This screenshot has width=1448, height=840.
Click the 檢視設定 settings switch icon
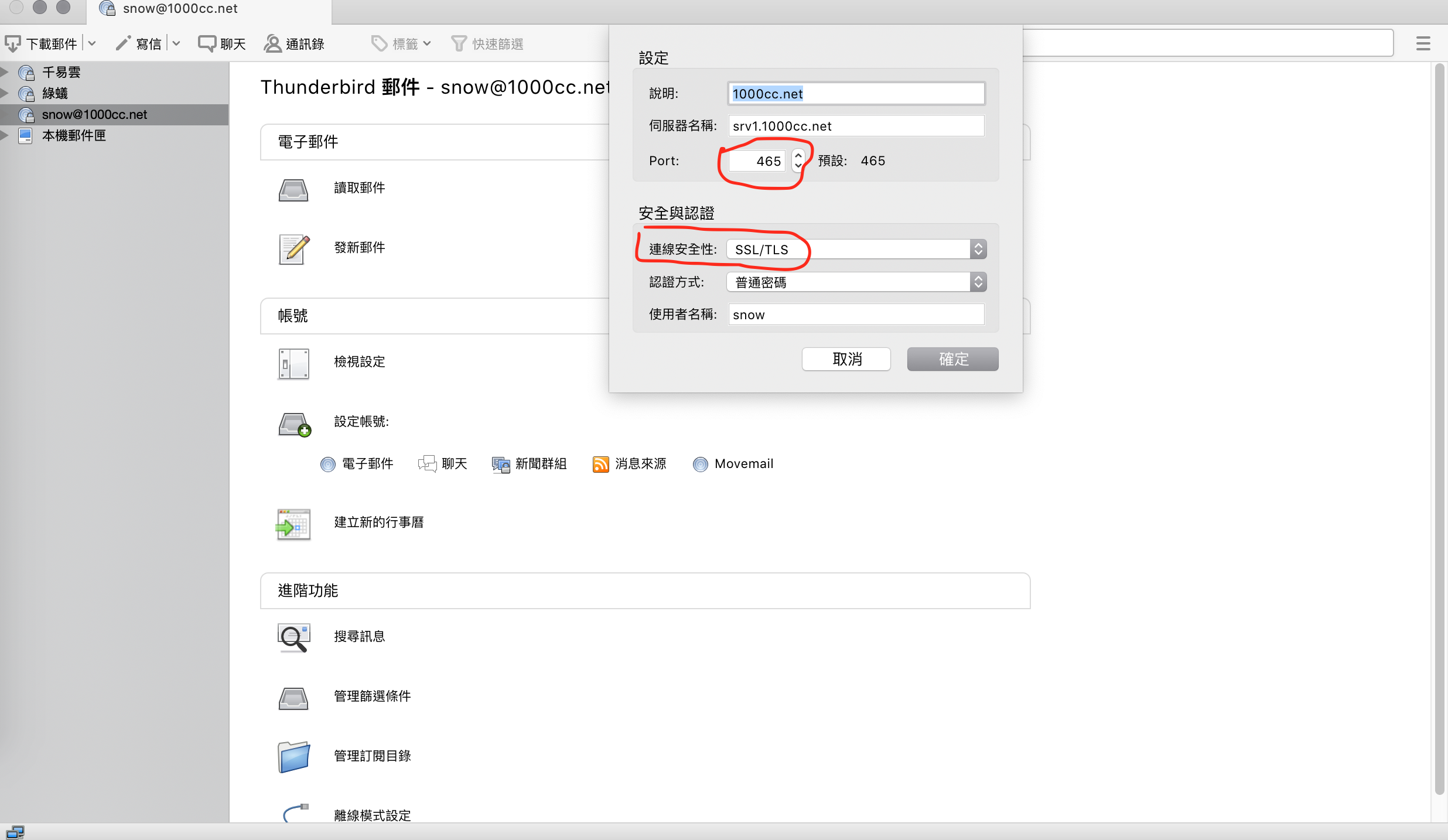(x=293, y=364)
